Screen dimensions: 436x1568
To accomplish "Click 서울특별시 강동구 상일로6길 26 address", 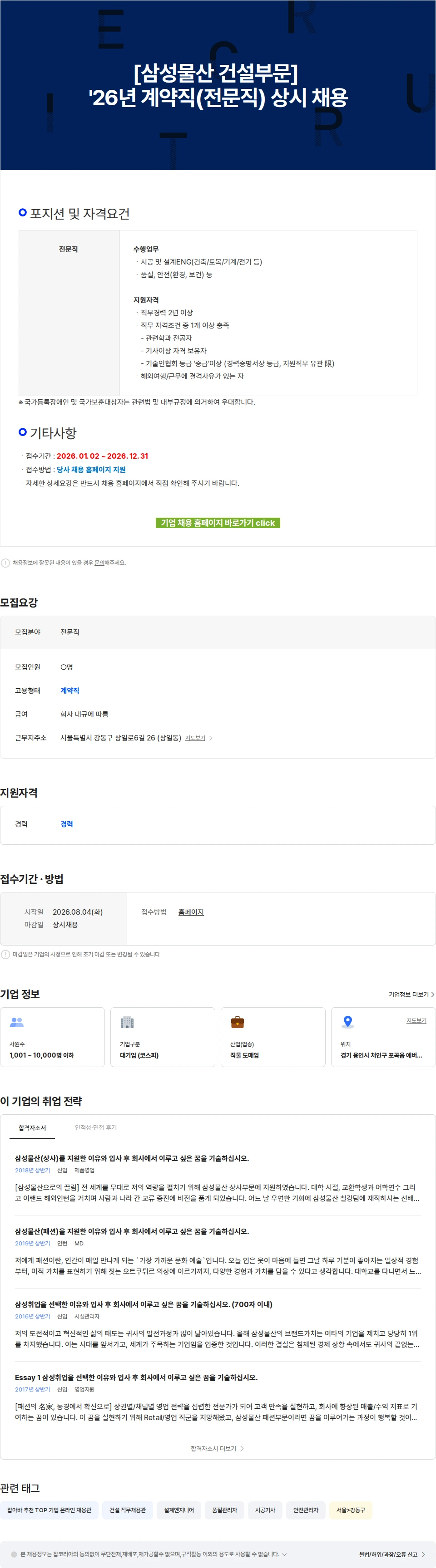I will (120, 738).
